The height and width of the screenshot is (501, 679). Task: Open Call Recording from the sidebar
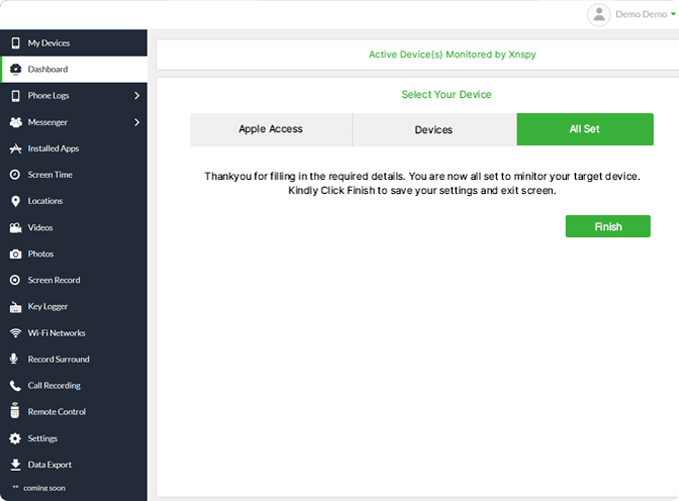click(x=53, y=386)
